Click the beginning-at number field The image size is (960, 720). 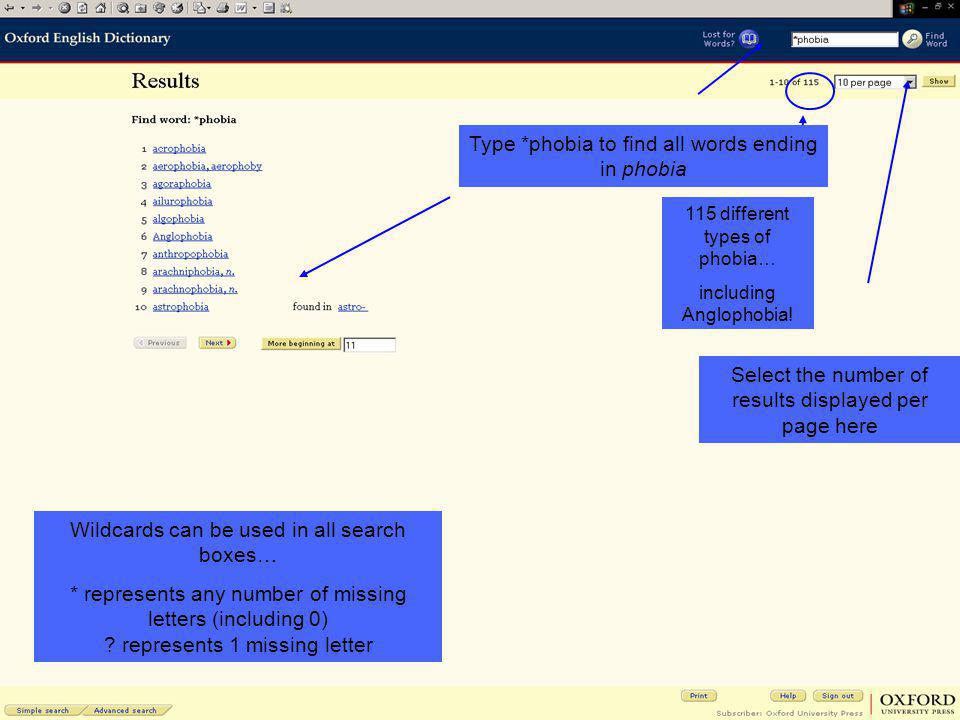369,345
